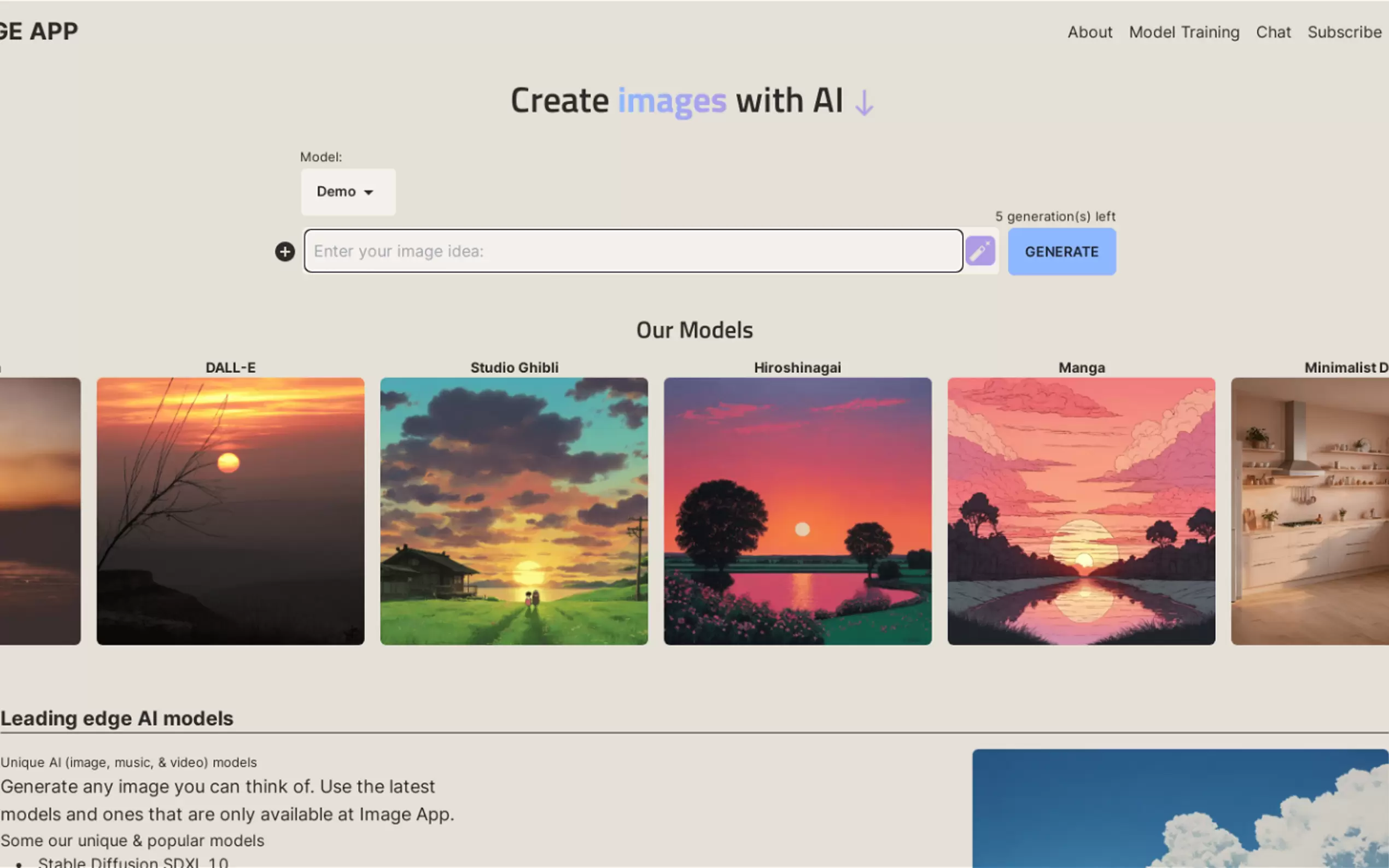Click 'Some our unique & popular models' text
The image size is (1389, 868).
click(132, 841)
